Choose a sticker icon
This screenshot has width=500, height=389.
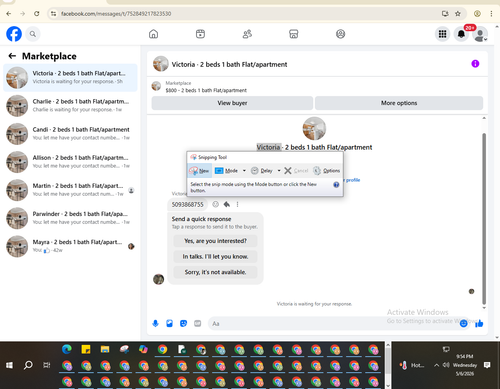(x=183, y=323)
